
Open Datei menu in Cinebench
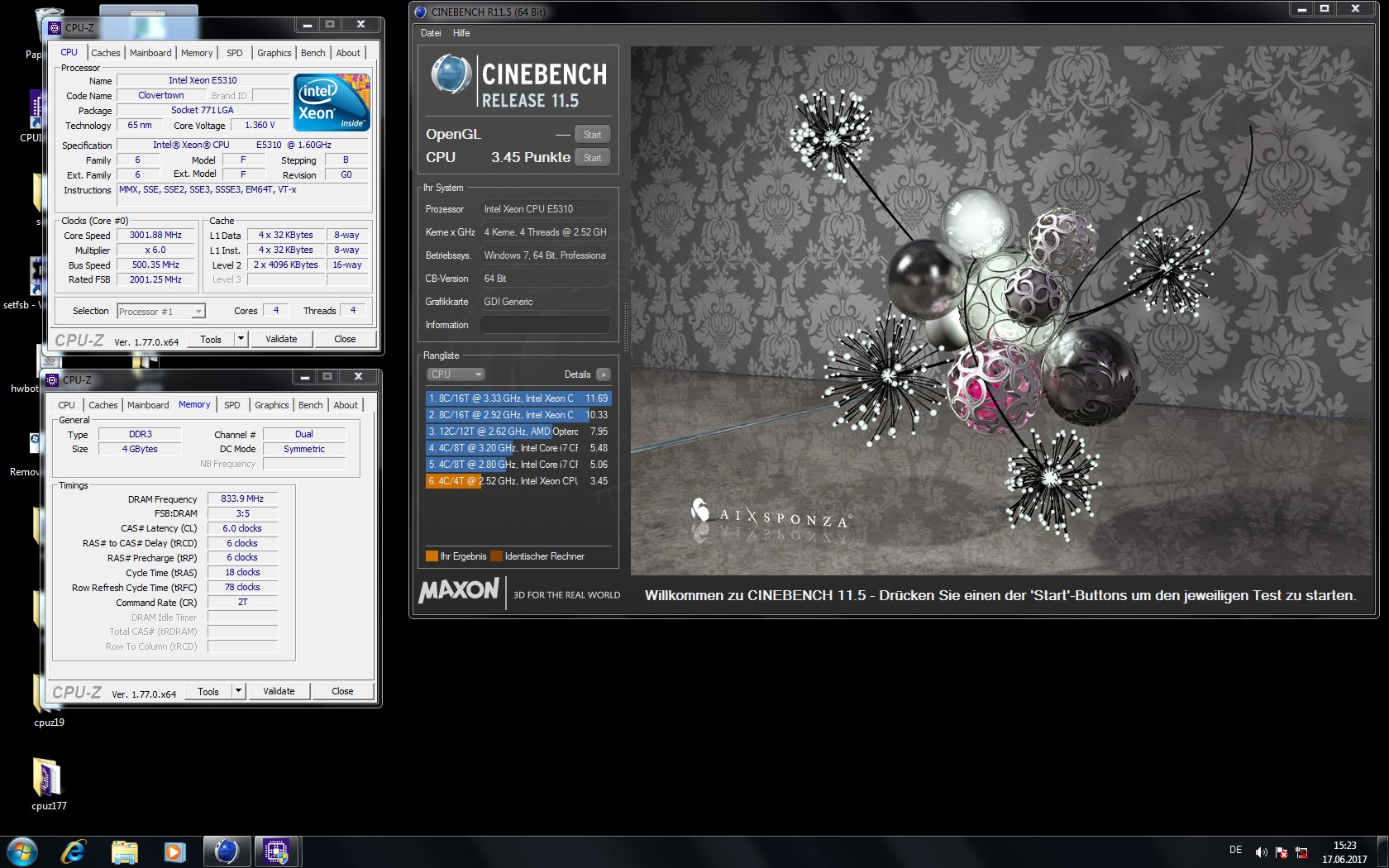431,33
